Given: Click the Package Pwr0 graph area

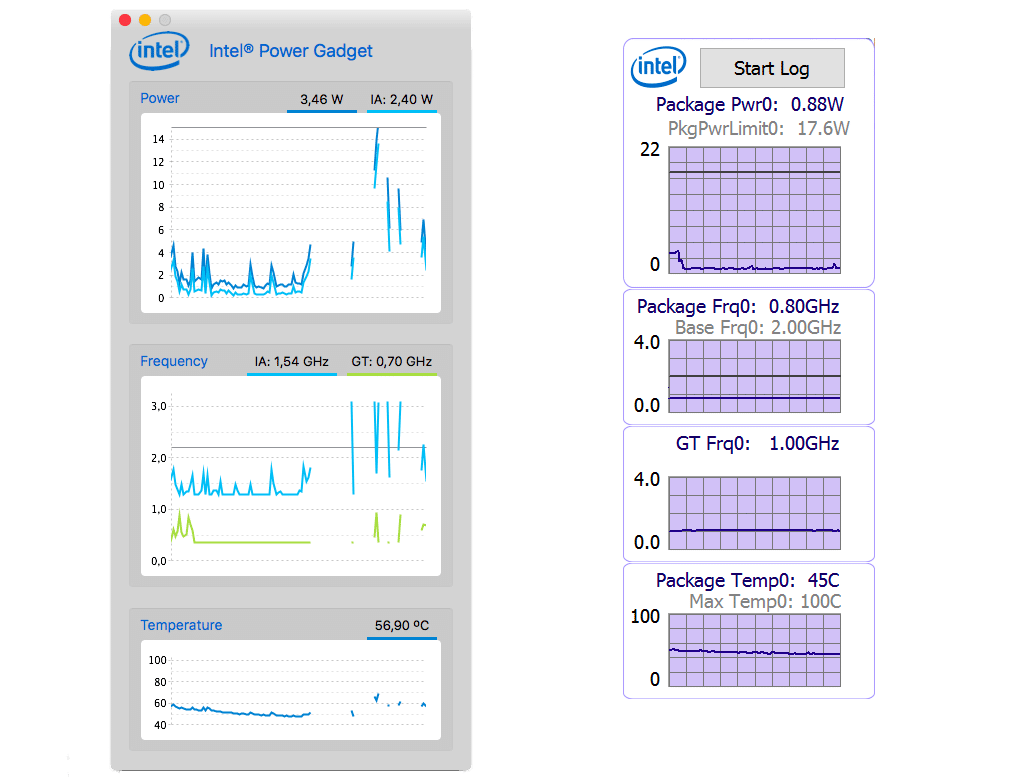Looking at the screenshot, I should (x=753, y=210).
